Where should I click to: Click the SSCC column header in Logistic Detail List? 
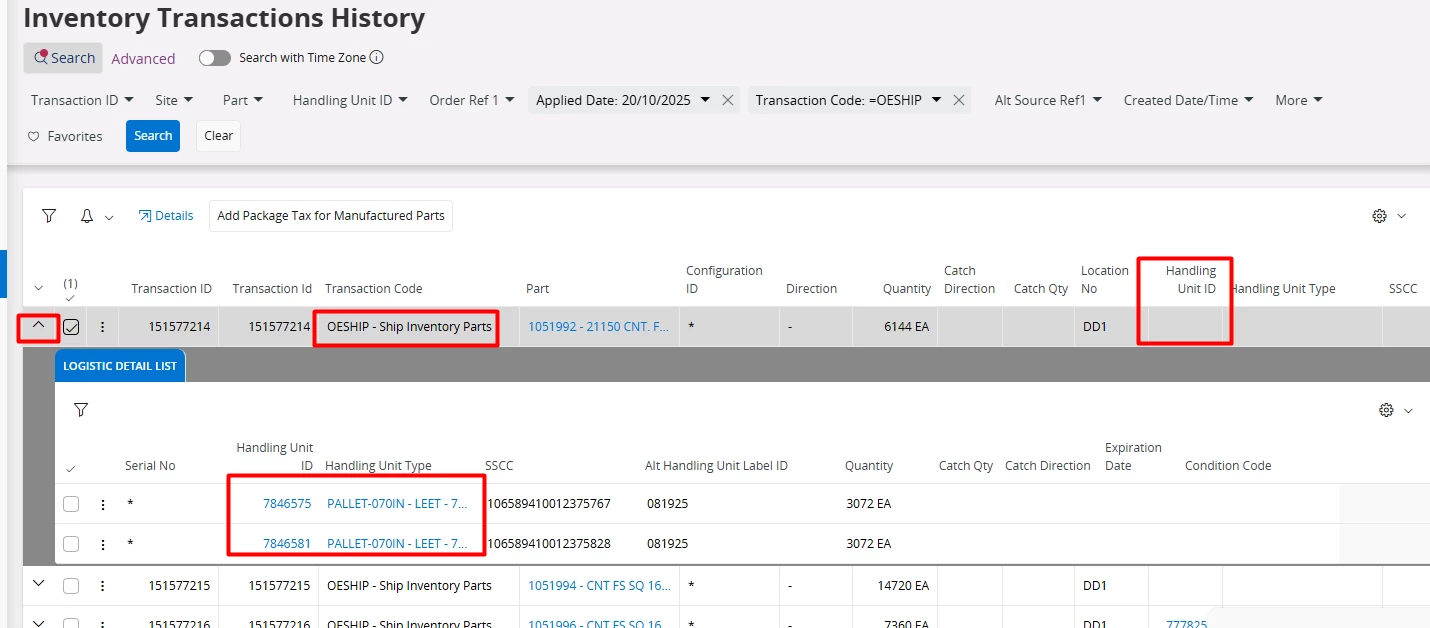499,466
